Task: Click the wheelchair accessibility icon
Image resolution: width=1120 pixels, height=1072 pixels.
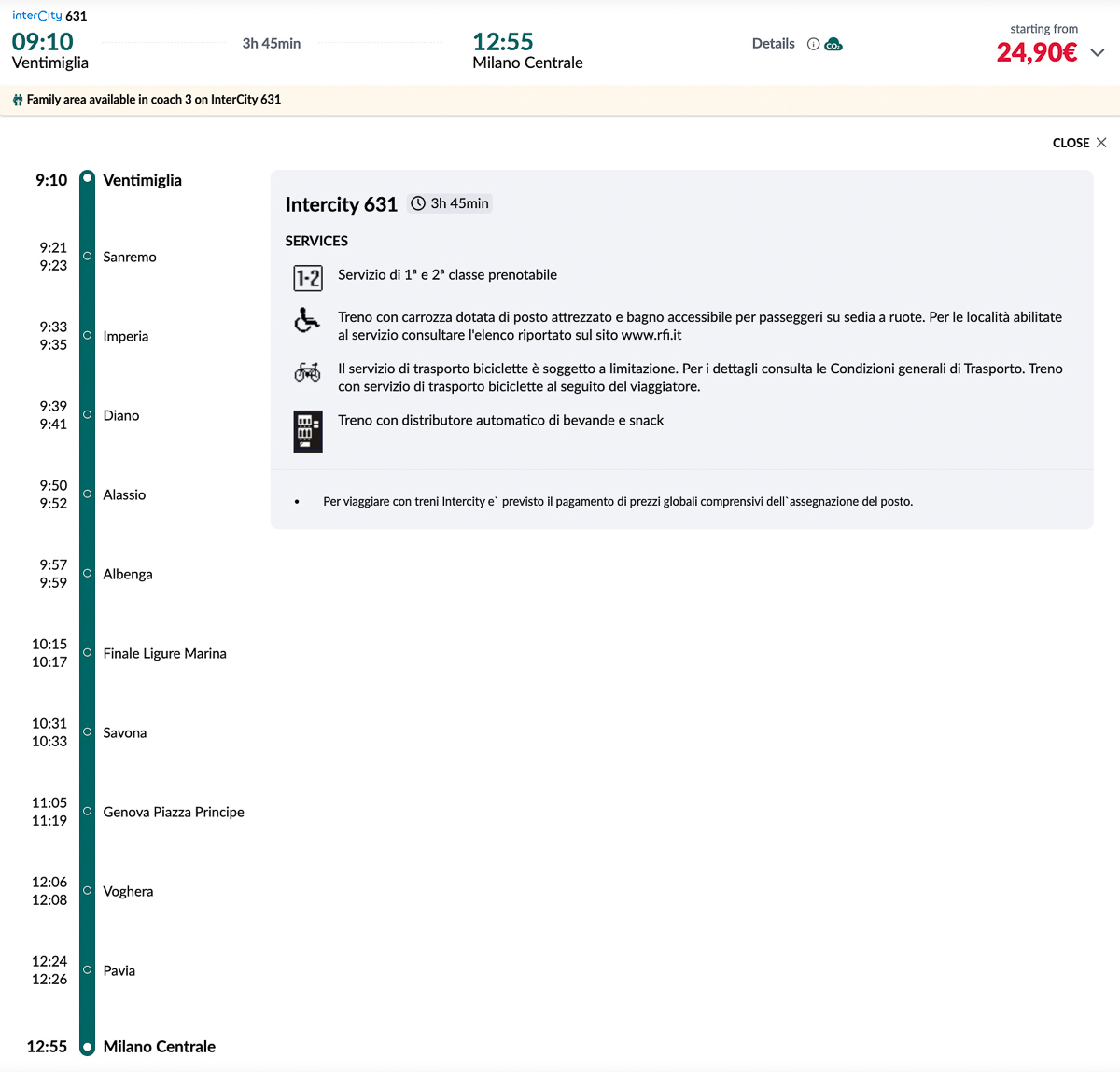Action: (307, 320)
